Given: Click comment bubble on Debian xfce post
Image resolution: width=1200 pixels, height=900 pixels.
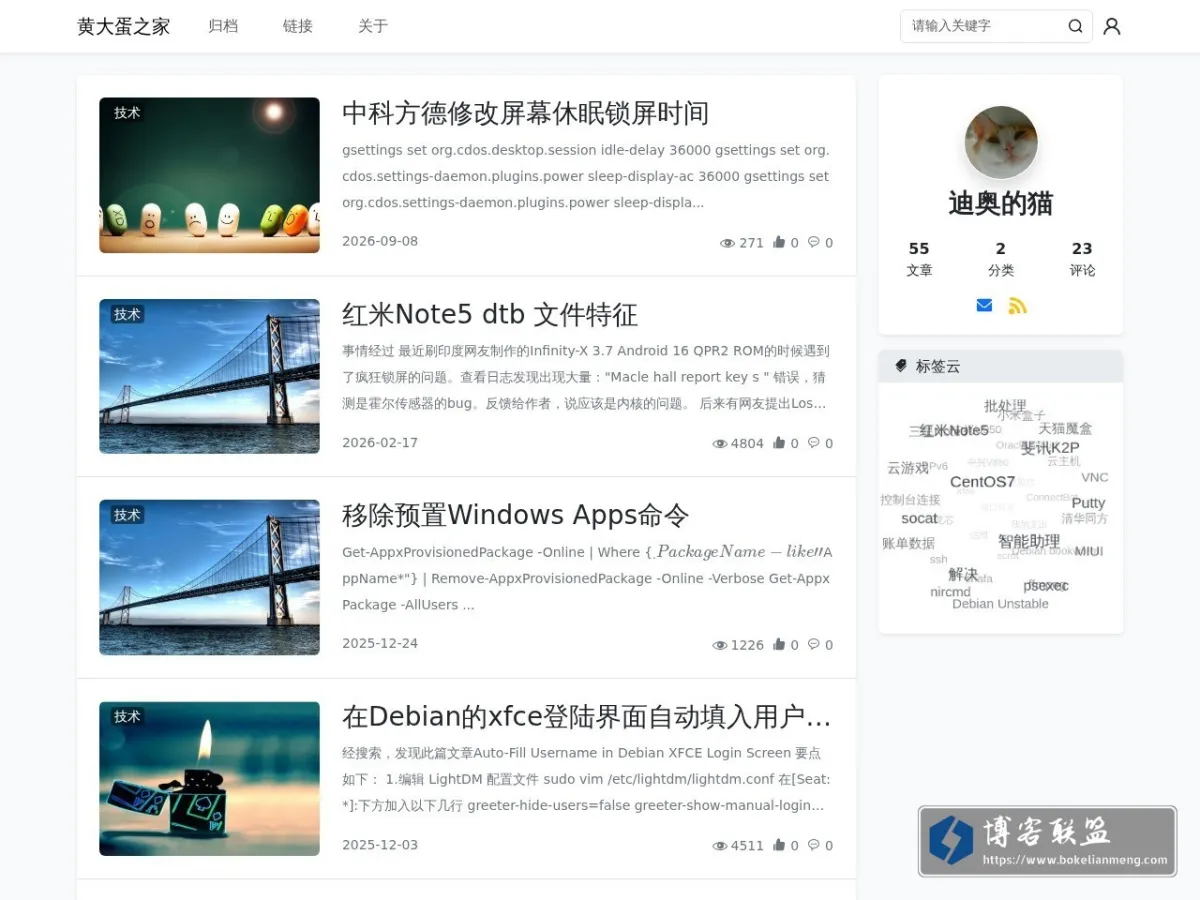Looking at the screenshot, I should point(813,845).
